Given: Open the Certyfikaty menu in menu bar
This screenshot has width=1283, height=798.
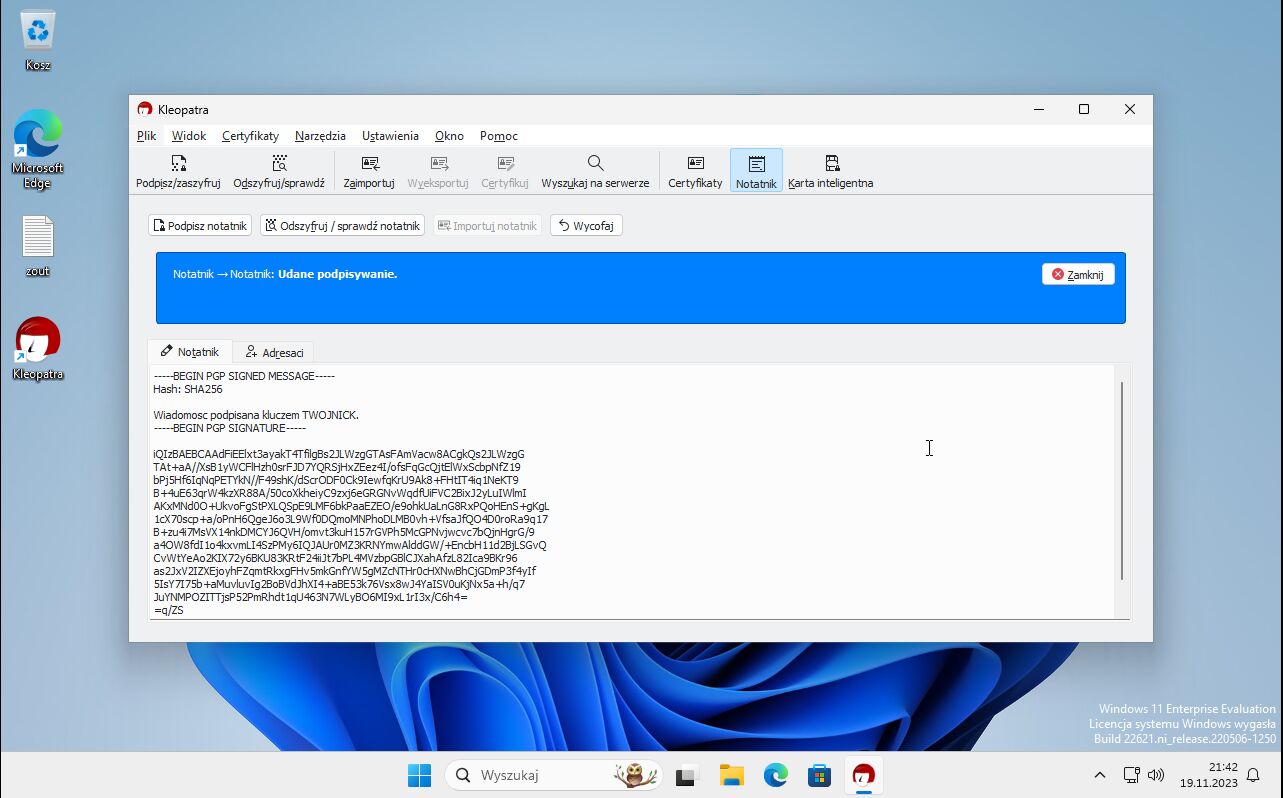Looking at the screenshot, I should pyautogui.click(x=250, y=136).
